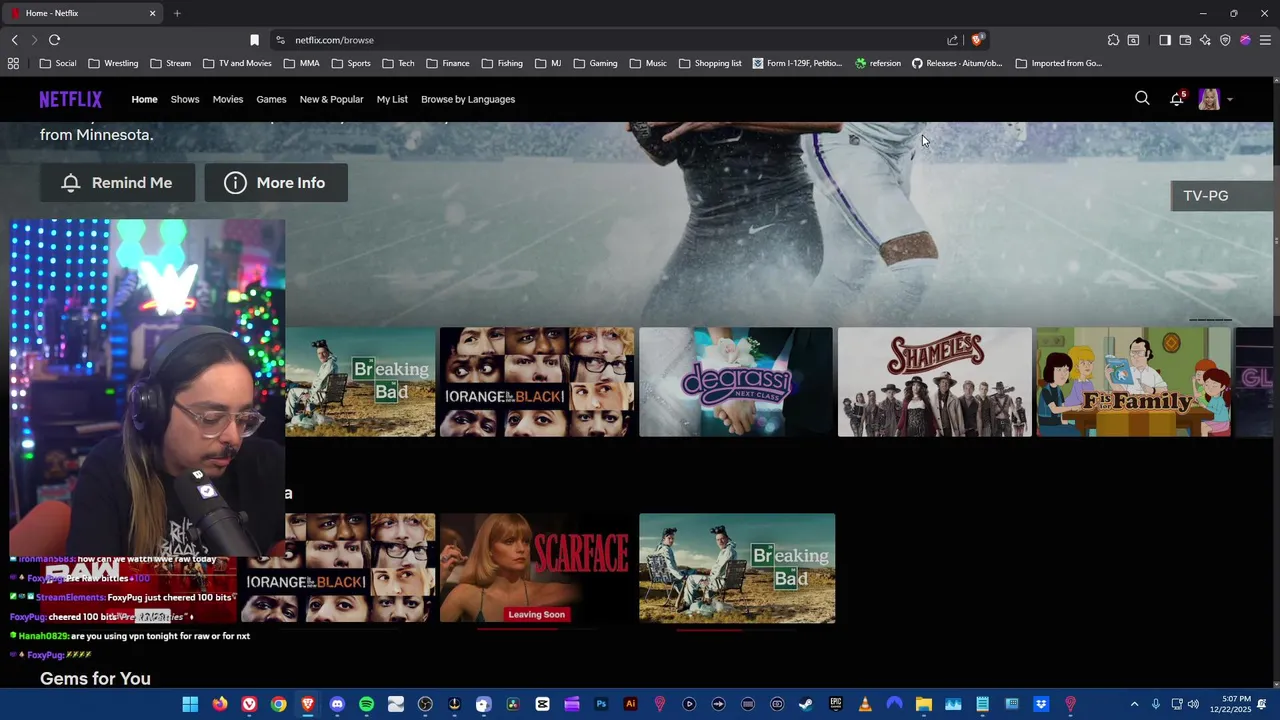Open Shopping list bookmarks folder
1280x720 pixels.
click(710, 63)
